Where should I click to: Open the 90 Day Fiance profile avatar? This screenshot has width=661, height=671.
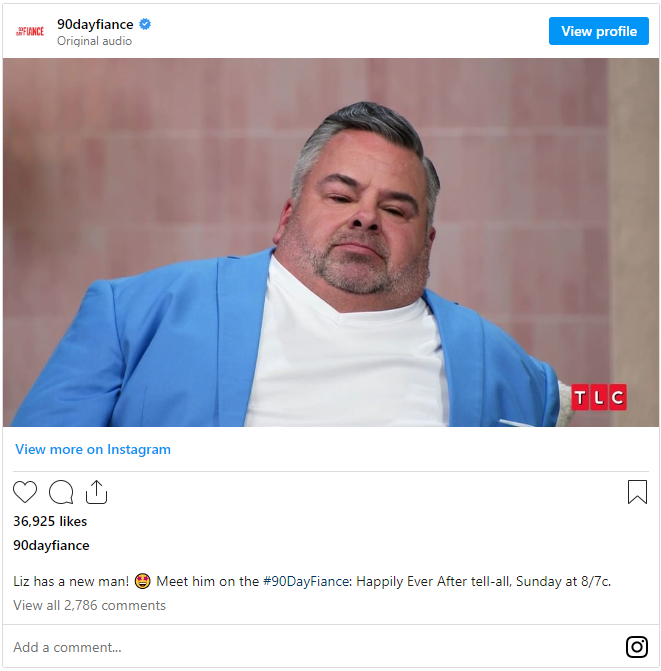(x=30, y=31)
